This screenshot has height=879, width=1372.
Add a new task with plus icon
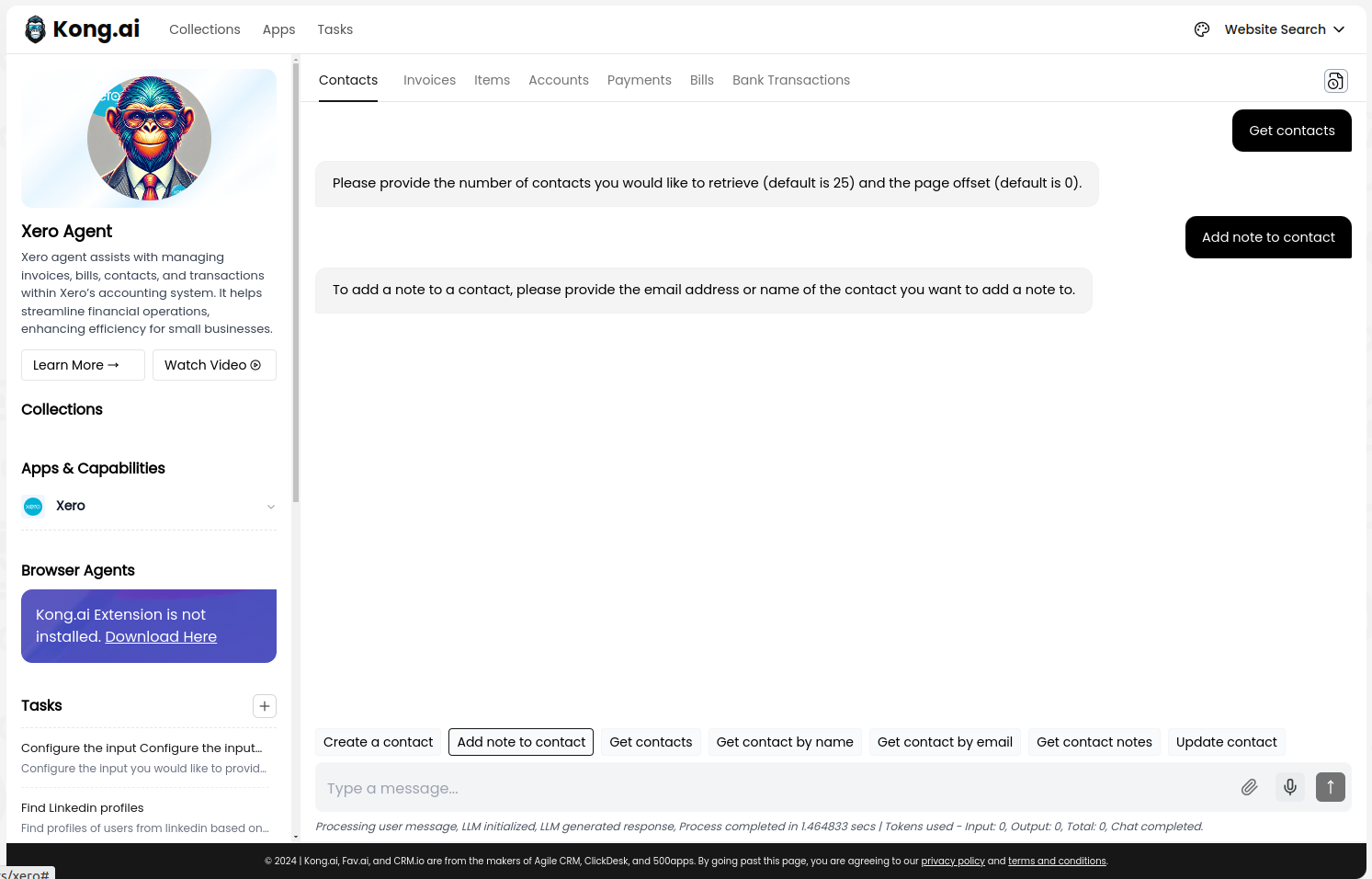[265, 706]
